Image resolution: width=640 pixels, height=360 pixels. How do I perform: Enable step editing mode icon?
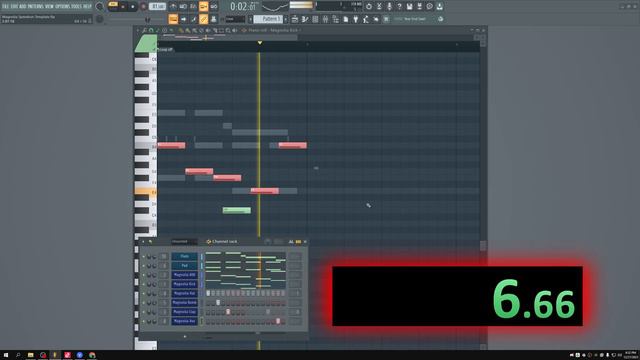(x=193, y=19)
